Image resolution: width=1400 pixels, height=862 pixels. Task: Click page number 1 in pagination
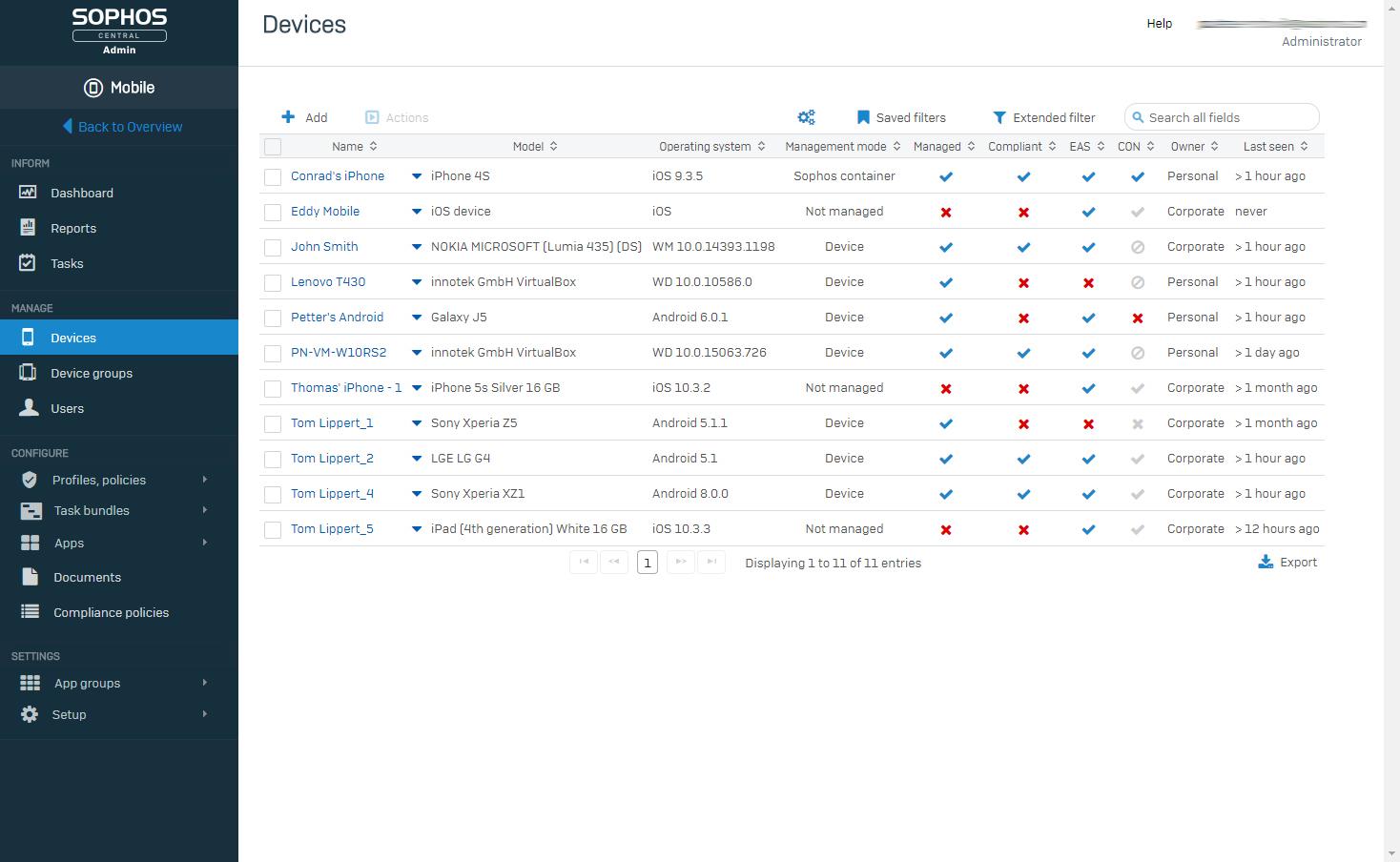pos(648,563)
